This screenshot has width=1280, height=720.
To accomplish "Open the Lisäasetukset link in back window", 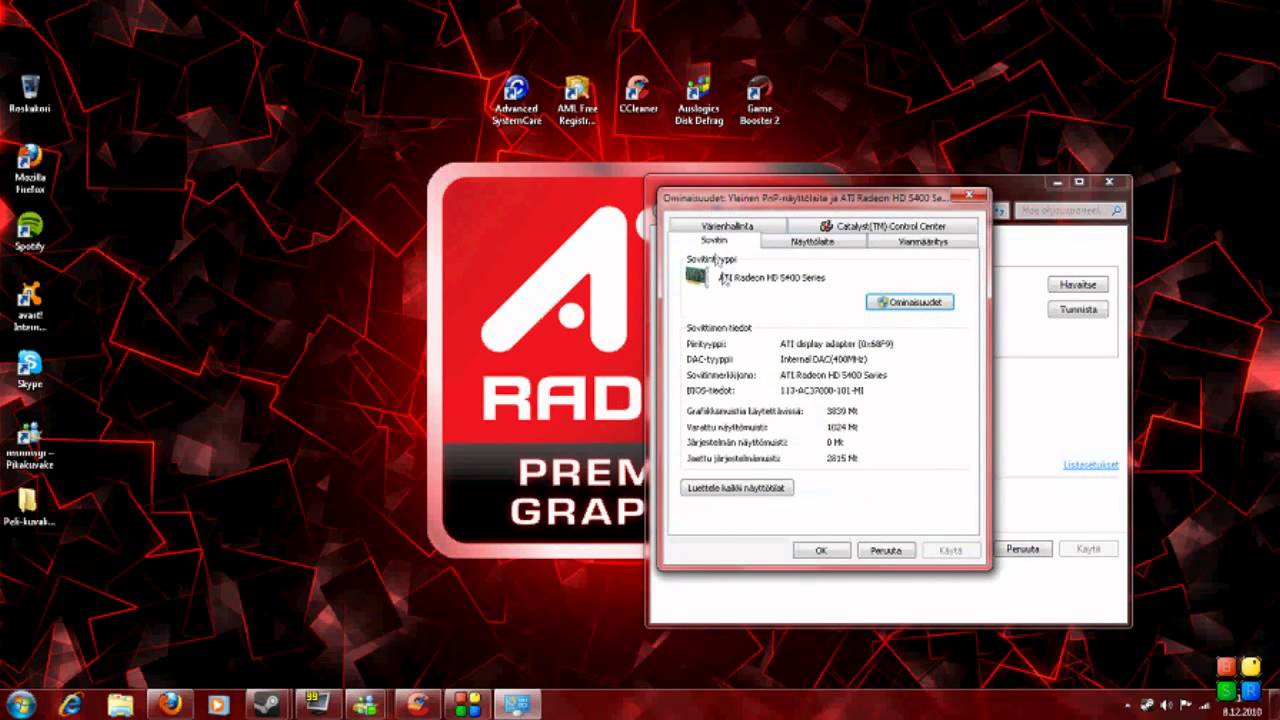I will tap(1090, 465).
